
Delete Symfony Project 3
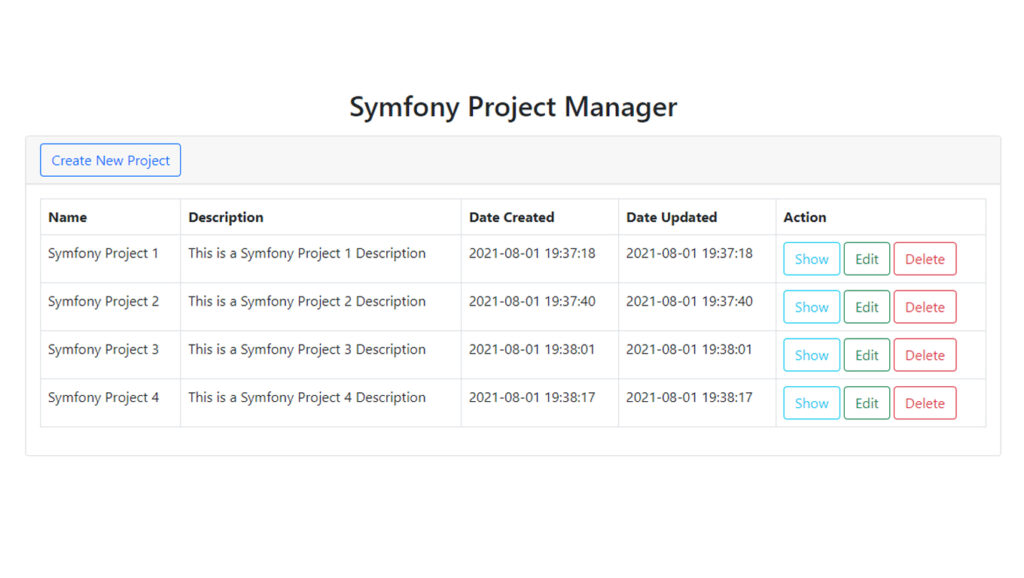[925, 355]
